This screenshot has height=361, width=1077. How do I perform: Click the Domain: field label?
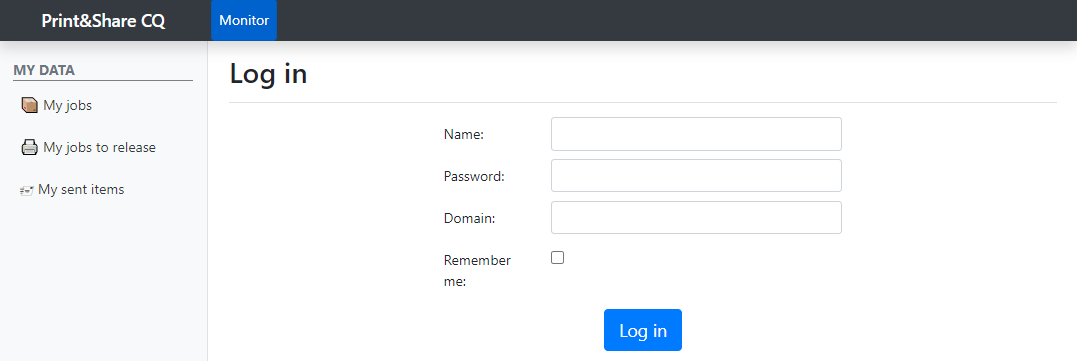coord(470,218)
